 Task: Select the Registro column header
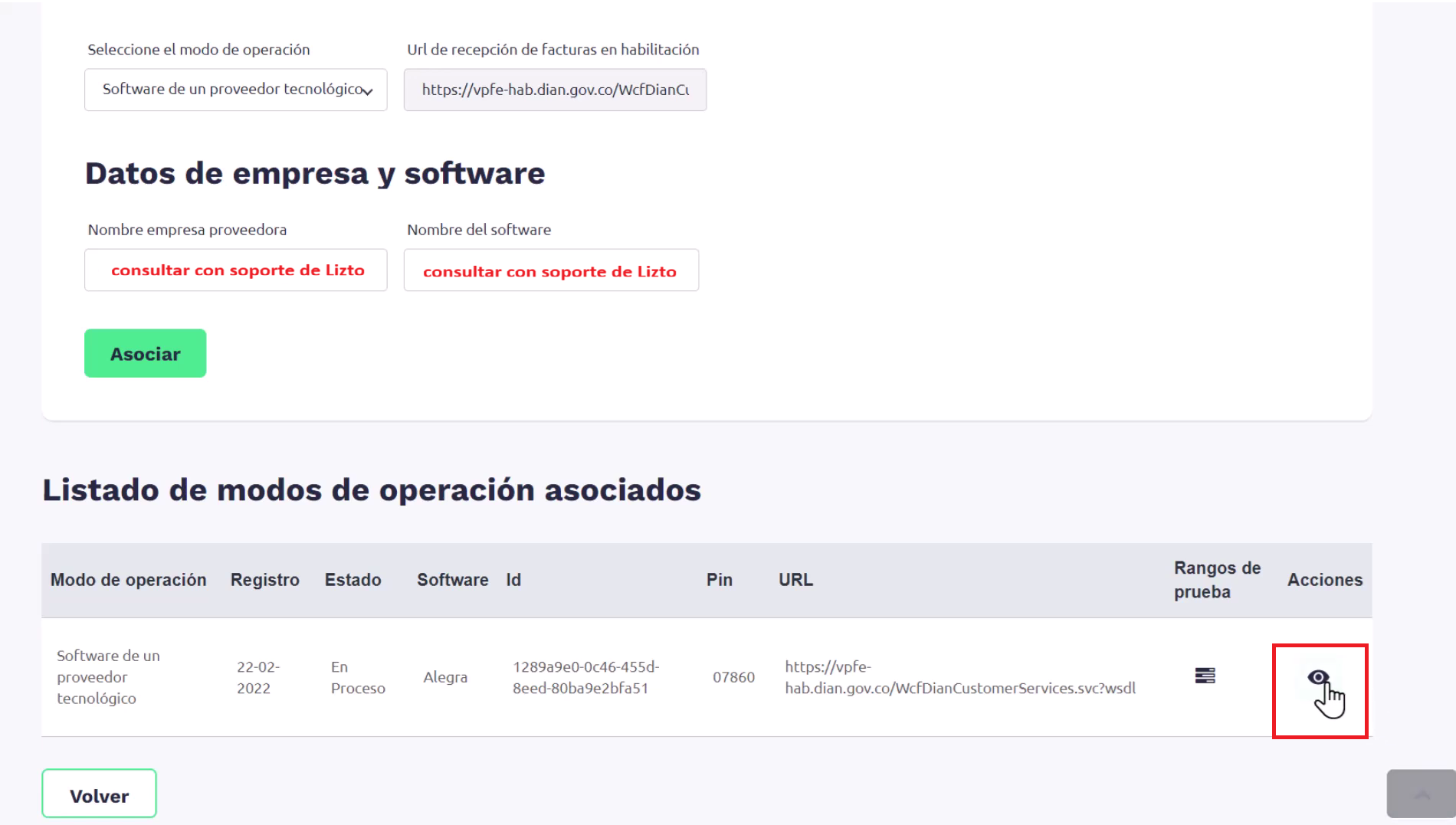(x=265, y=580)
